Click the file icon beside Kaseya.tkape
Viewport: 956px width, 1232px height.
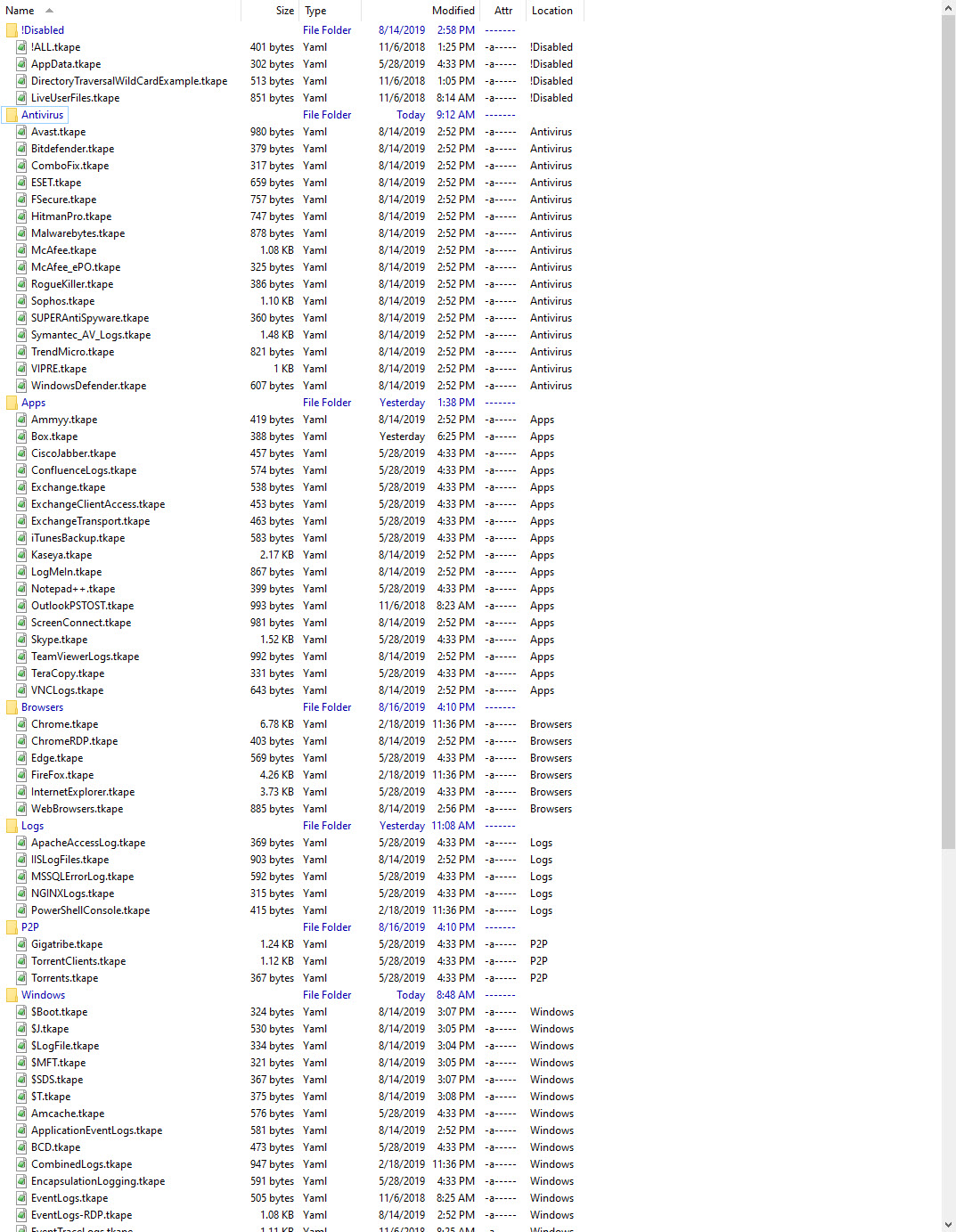click(x=21, y=555)
